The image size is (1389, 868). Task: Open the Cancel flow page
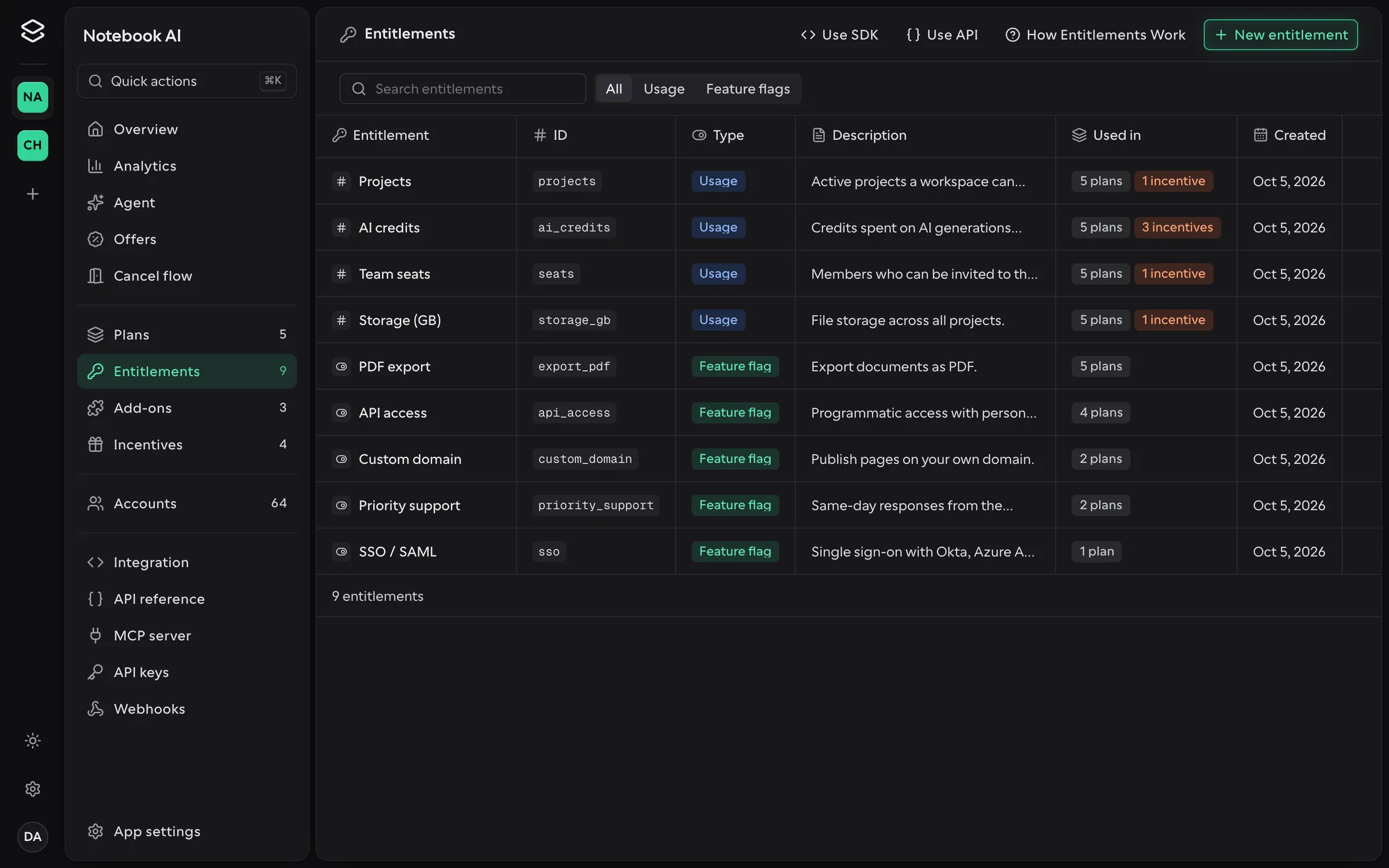(187, 275)
